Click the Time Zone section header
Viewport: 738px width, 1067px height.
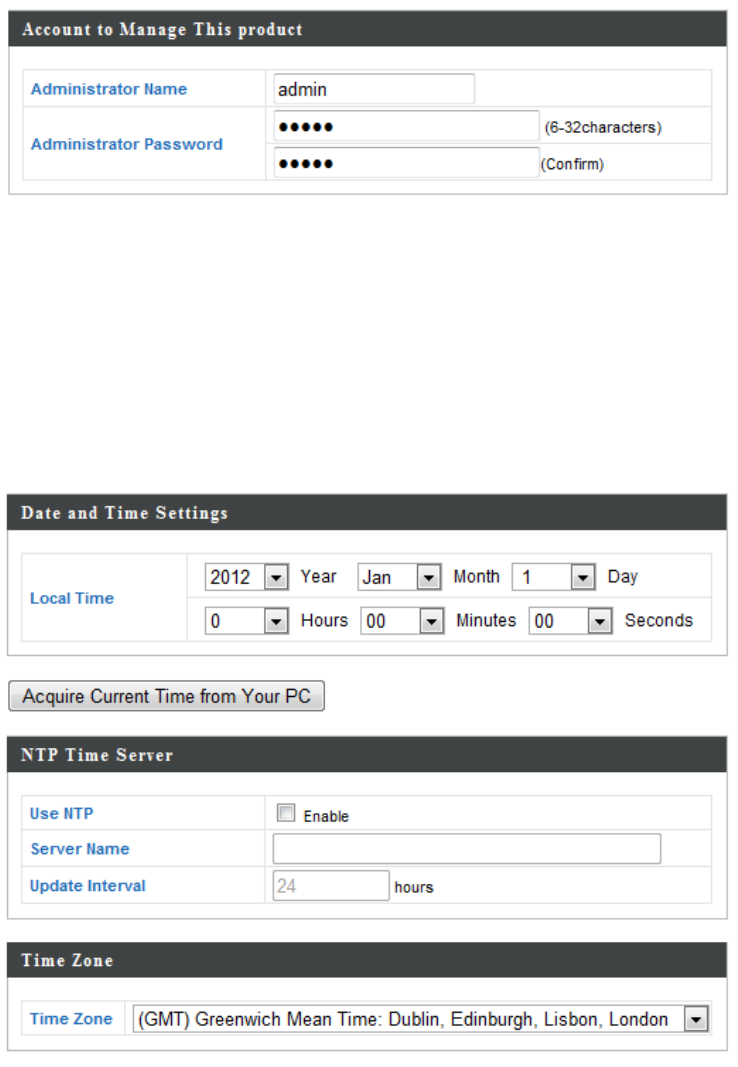coord(67,961)
